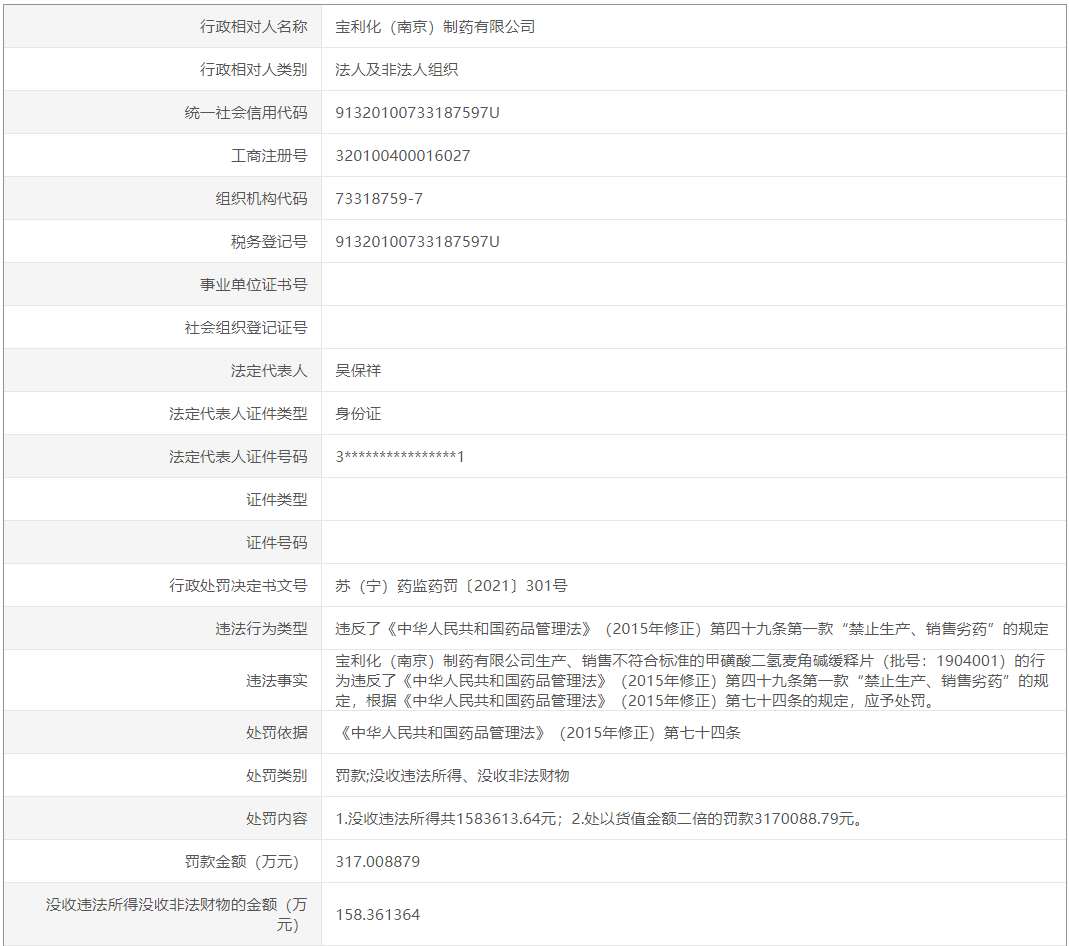Select the label '违法事实'
This screenshot has width=1069, height=946.
pos(277,680)
